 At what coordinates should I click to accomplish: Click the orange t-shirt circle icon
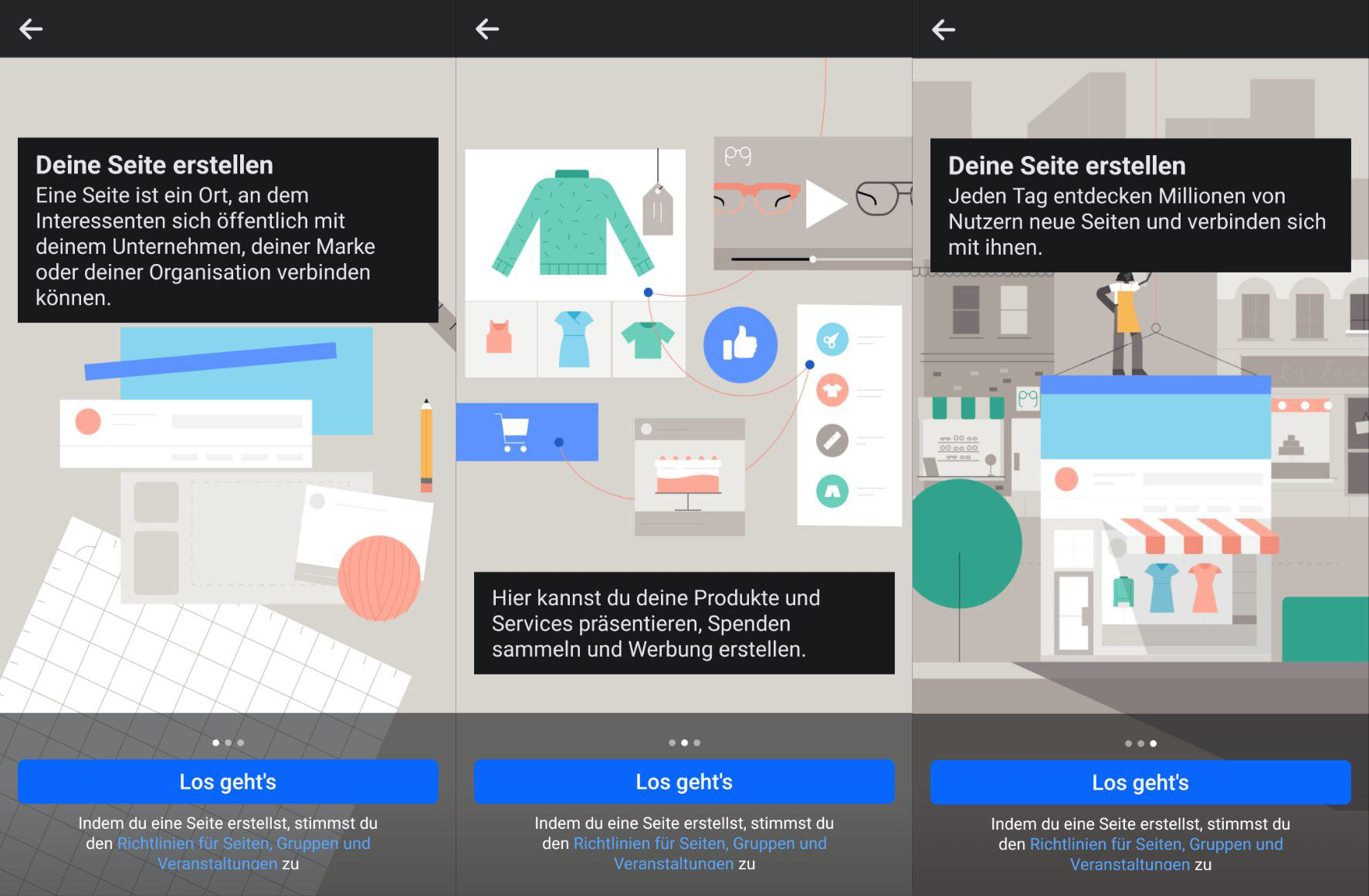click(x=832, y=391)
